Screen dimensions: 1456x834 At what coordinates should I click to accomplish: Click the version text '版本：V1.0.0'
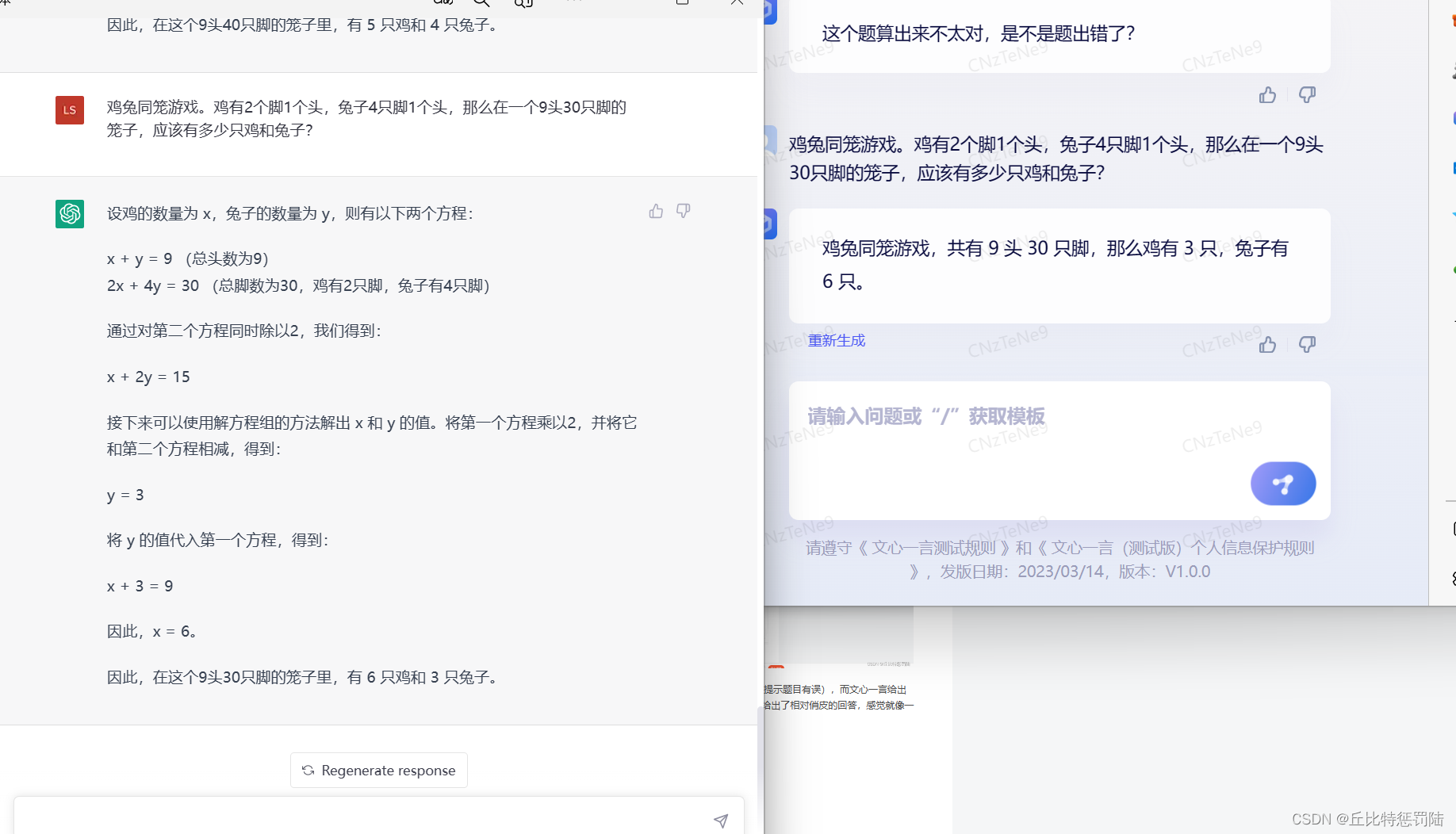pos(1164,572)
